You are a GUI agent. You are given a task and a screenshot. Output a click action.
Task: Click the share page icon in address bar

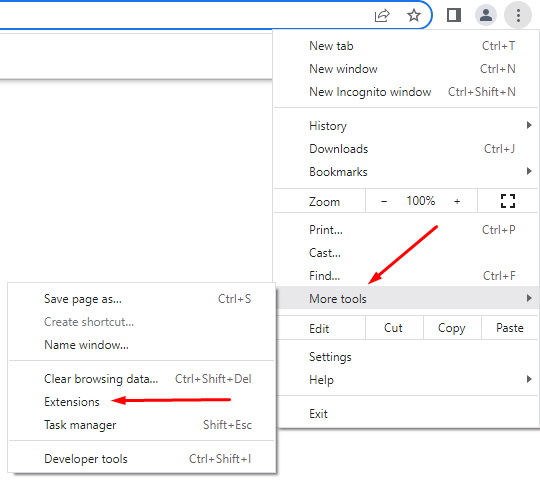382,15
